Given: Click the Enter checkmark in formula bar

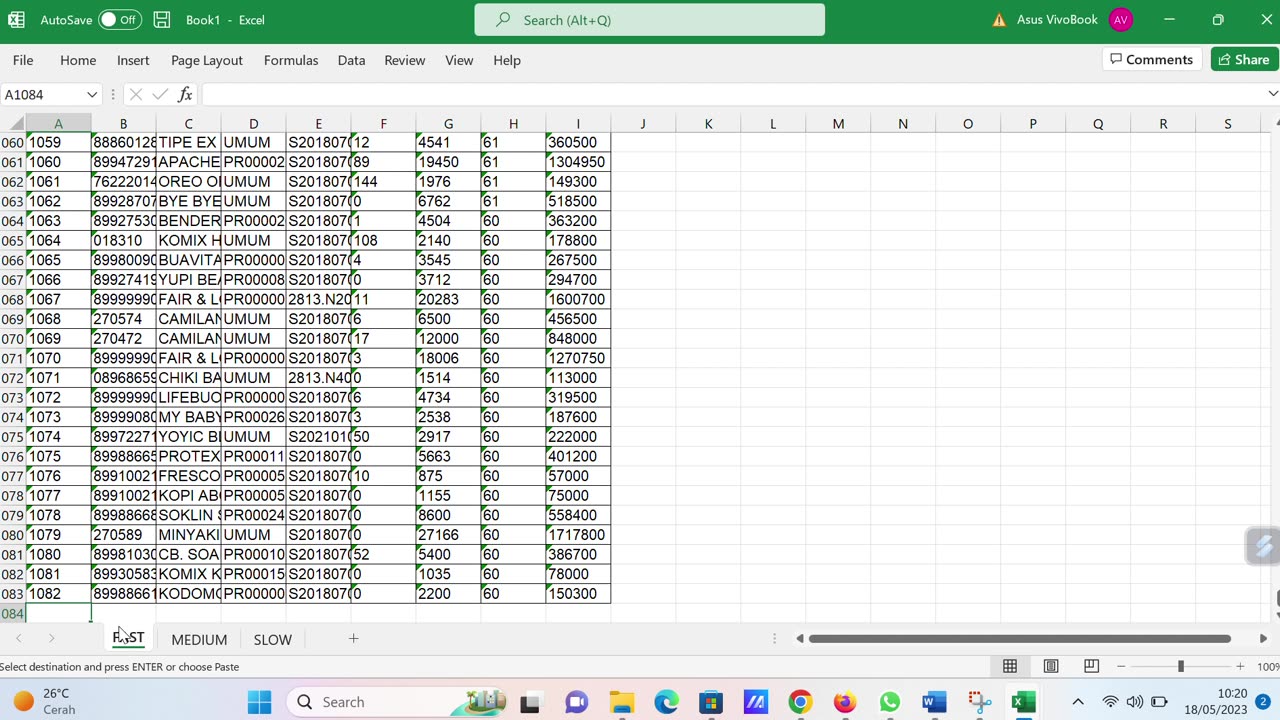Looking at the screenshot, I should (160, 95).
